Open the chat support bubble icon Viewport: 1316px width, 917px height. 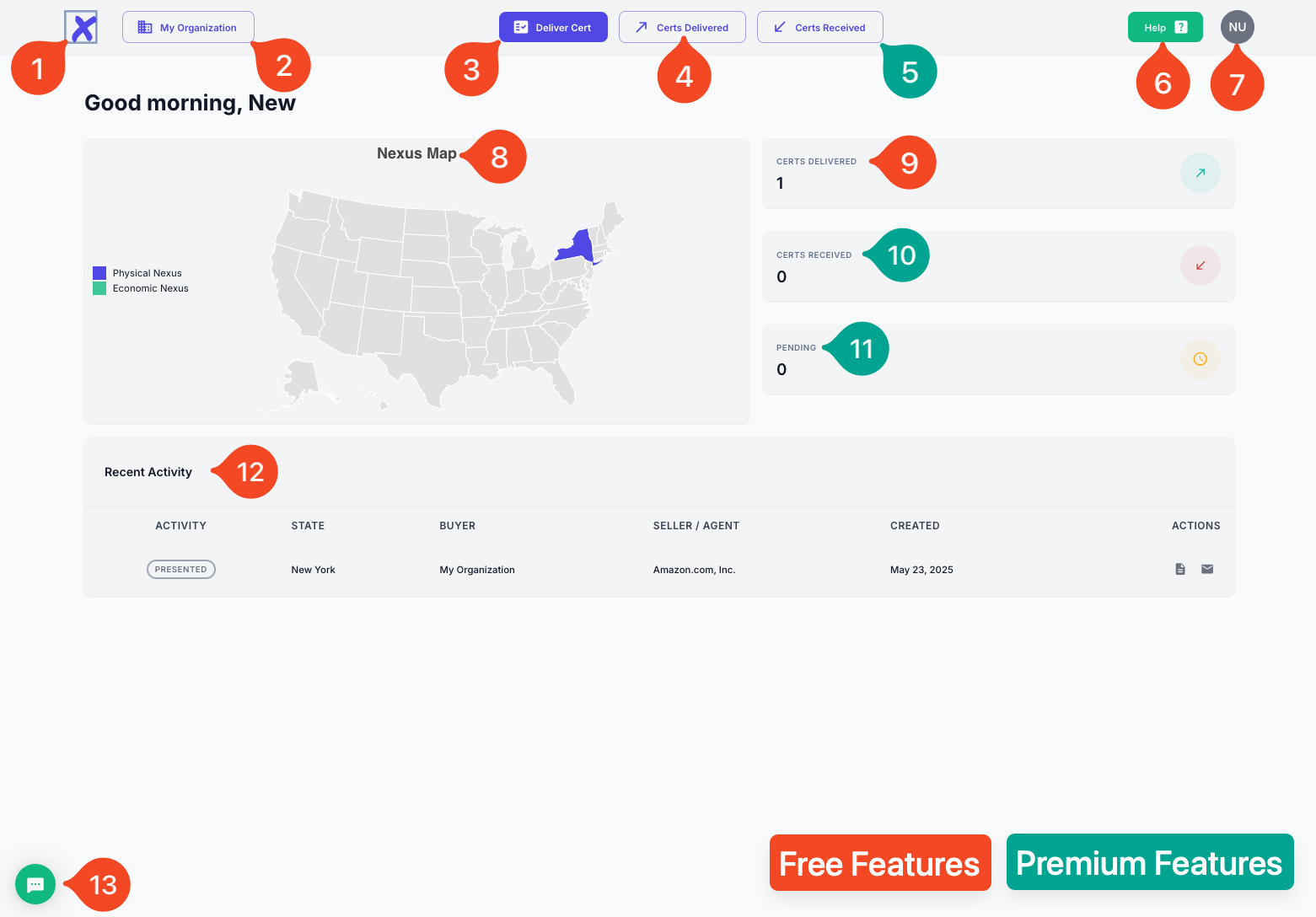pyautogui.click(x=35, y=884)
